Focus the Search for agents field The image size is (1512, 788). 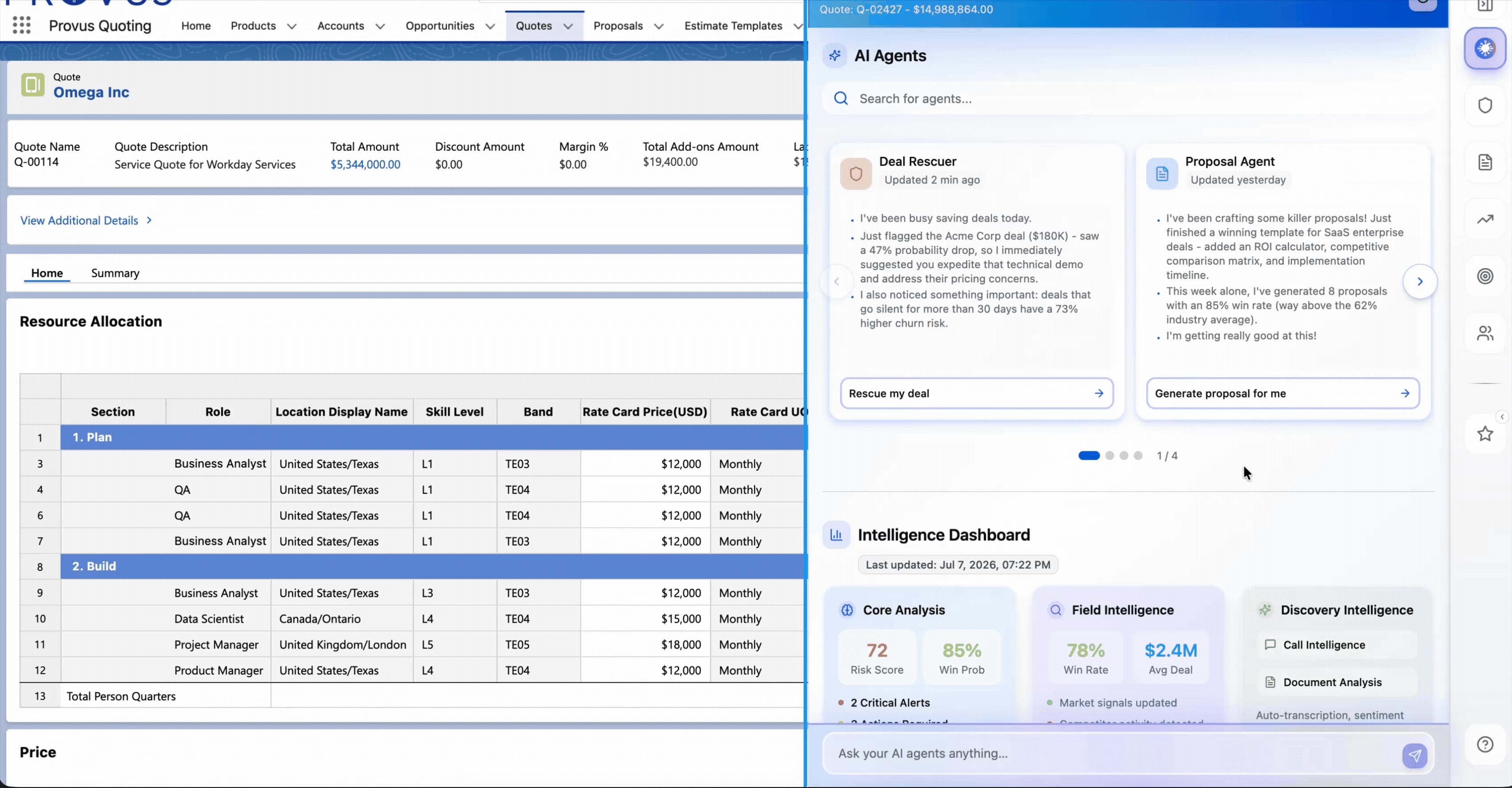tap(1127, 99)
